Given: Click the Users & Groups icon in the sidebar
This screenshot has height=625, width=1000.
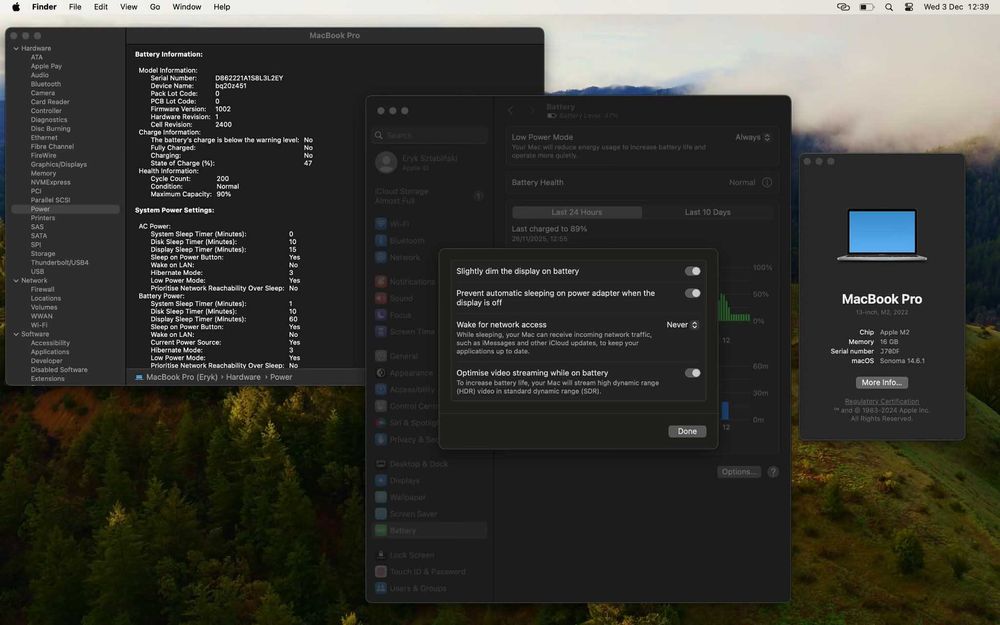Looking at the screenshot, I should point(381,588).
